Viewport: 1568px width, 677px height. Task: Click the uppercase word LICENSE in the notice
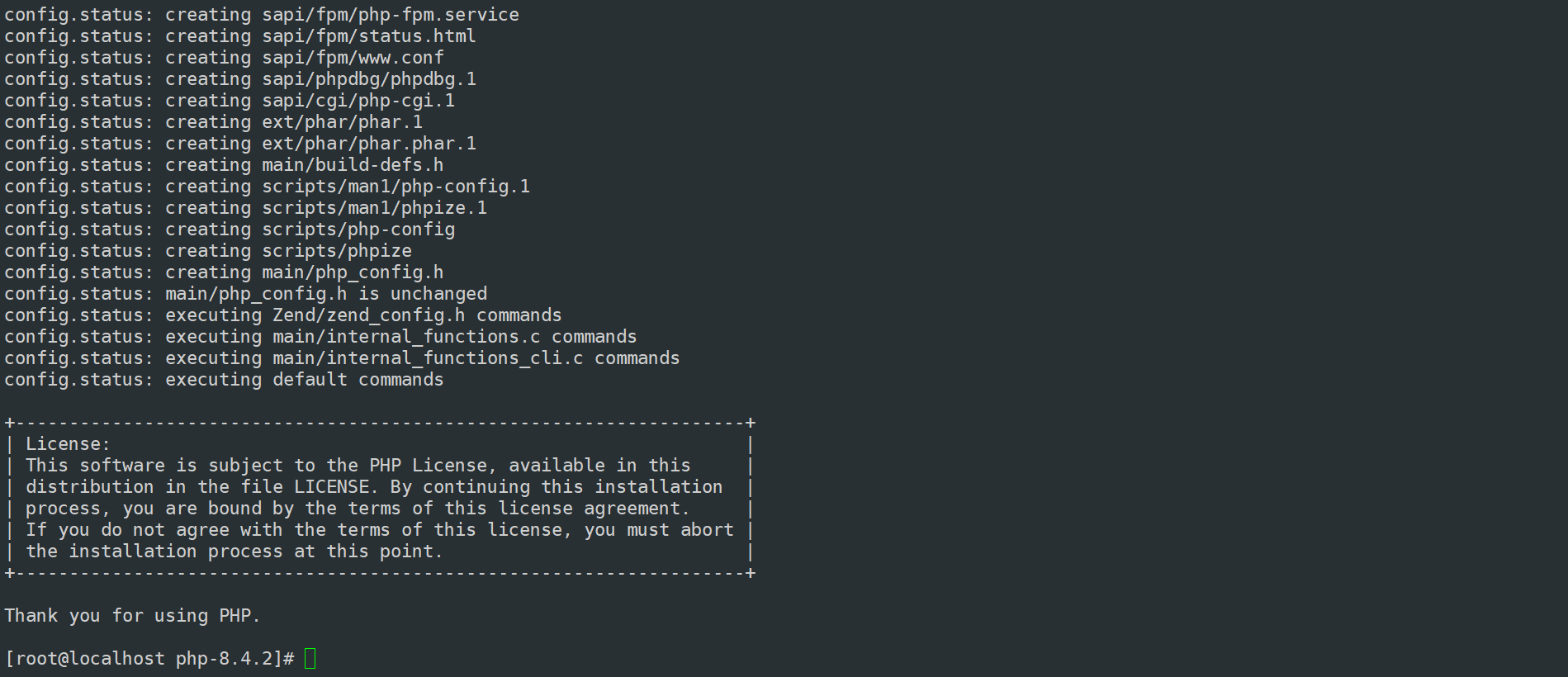pos(332,487)
